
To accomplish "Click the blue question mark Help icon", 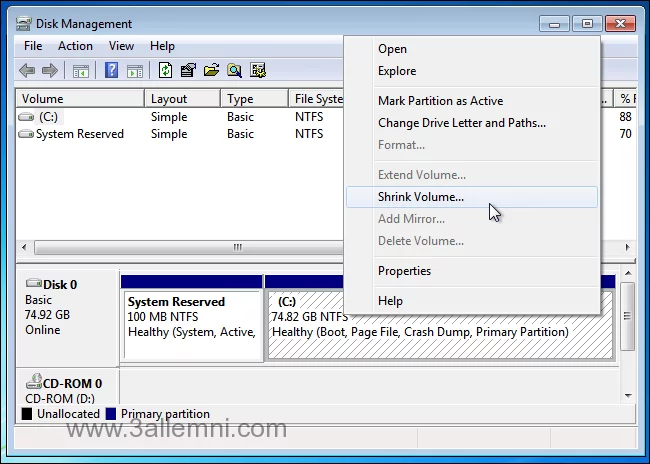I will click(x=111, y=70).
